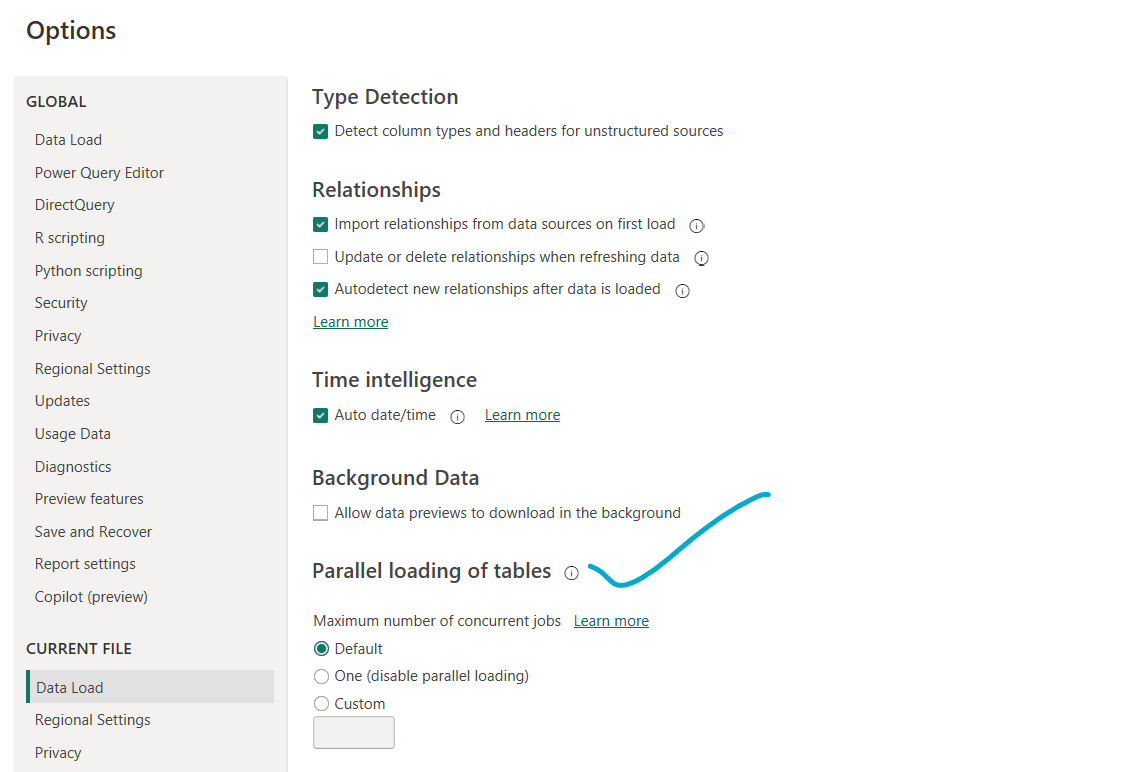Viewport: 1126px width, 772px height.
Task: Open the Preview features section
Action: pyautogui.click(x=89, y=498)
